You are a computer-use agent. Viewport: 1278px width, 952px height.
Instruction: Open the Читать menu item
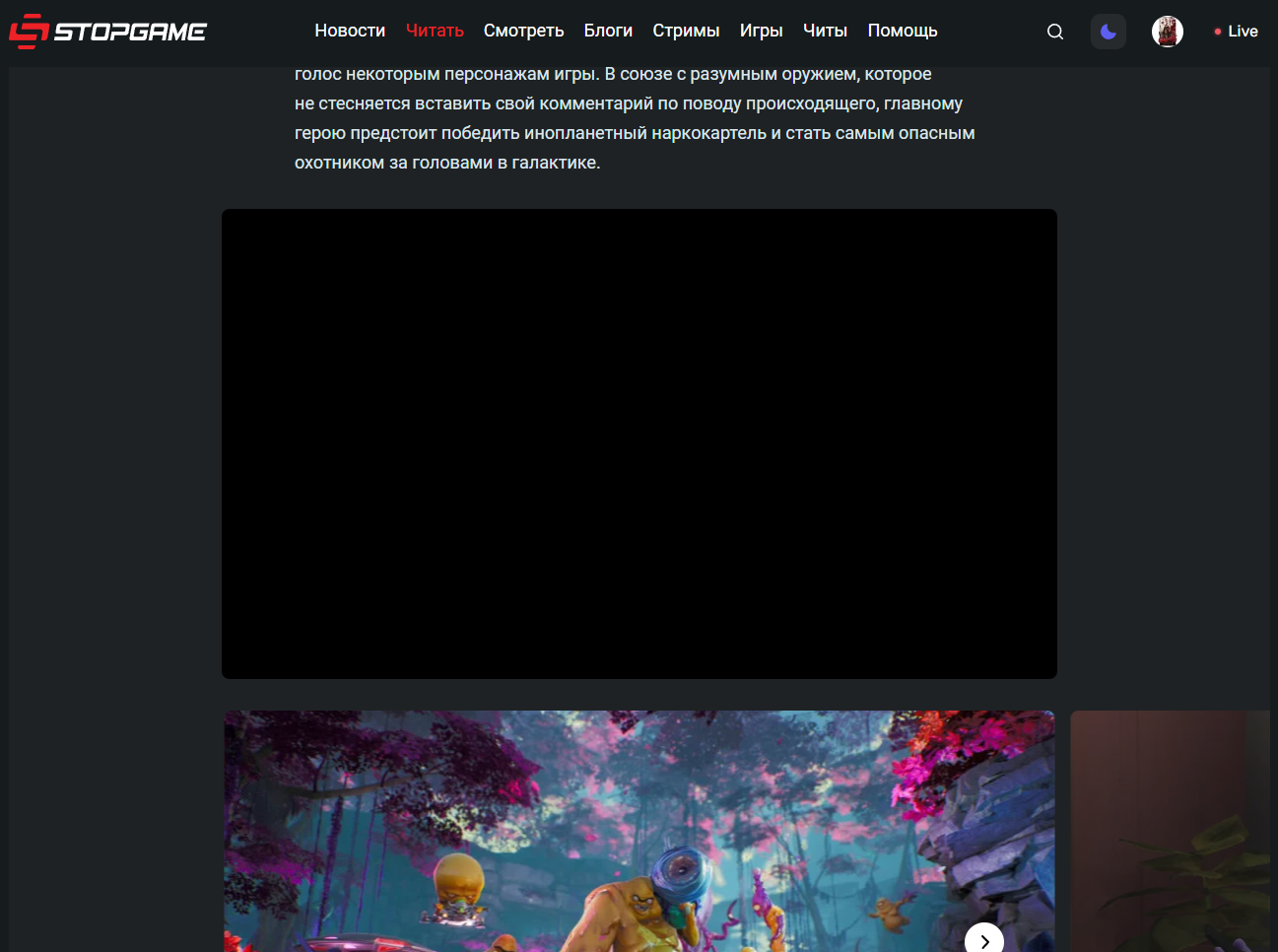435,31
